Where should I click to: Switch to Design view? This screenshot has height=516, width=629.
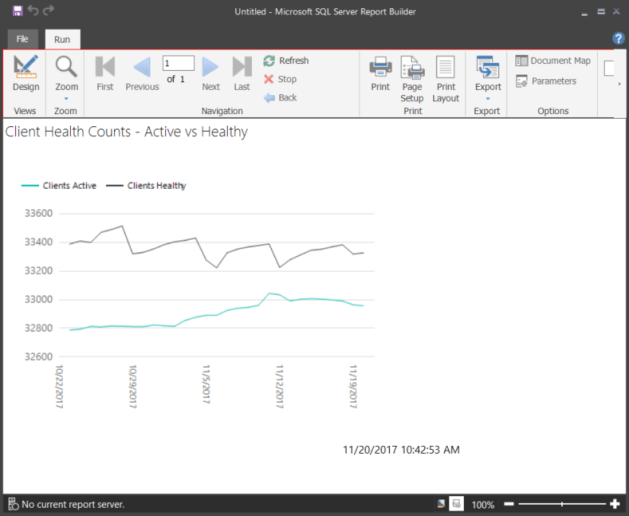(26, 73)
